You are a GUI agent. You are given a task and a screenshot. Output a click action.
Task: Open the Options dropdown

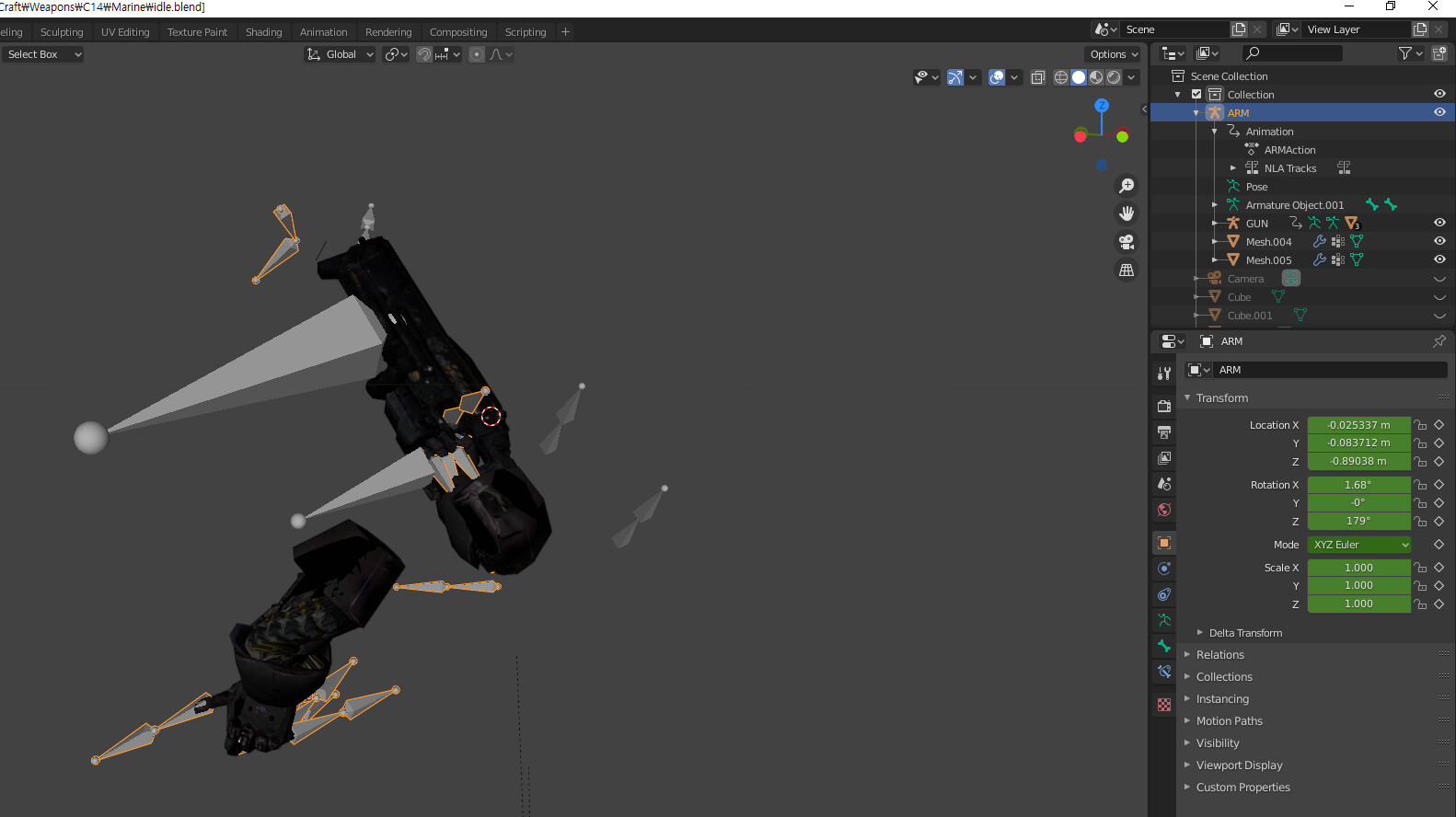[x=1114, y=54]
